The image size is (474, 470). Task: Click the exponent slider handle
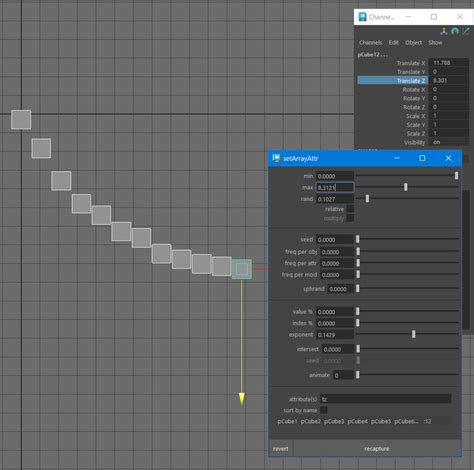pyautogui.click(x=414, y=334)
